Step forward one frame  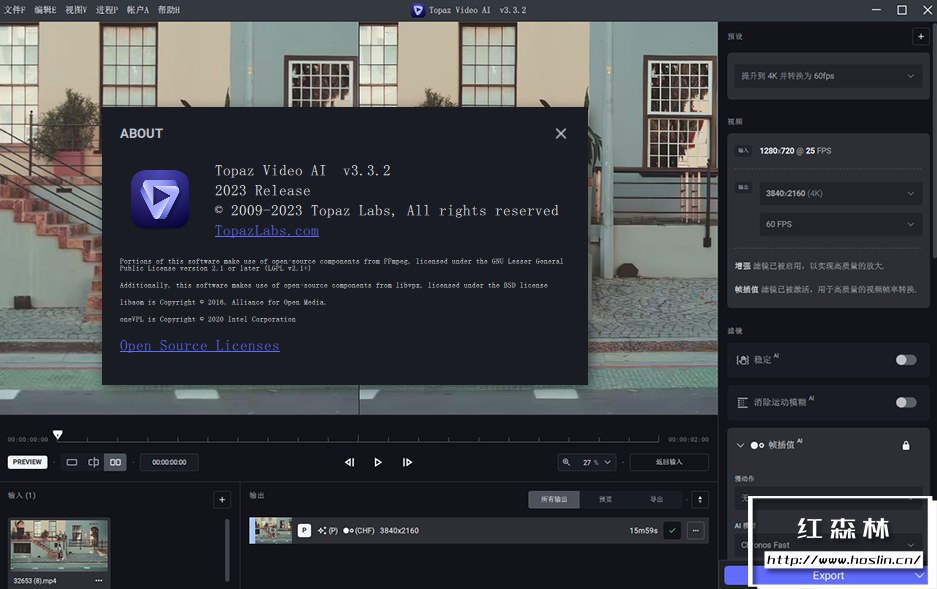[407, 462]
